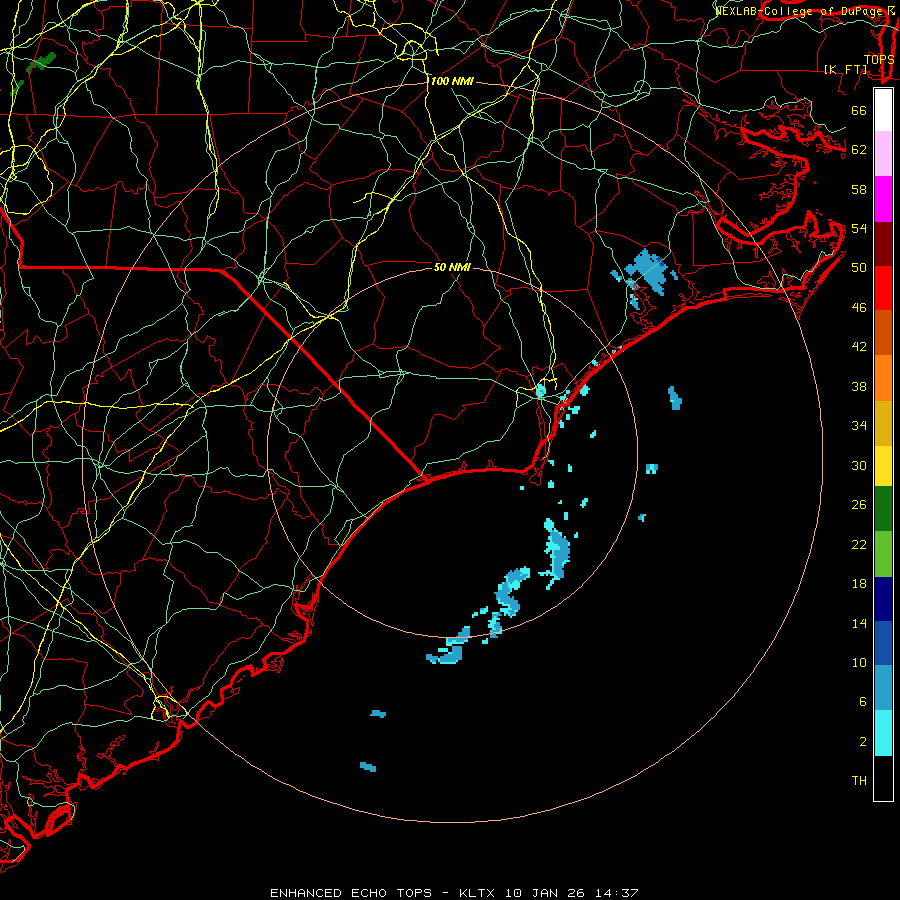Select the gold legend swatch
Screen dimensions: 900x900
click(x=883, y=423)
